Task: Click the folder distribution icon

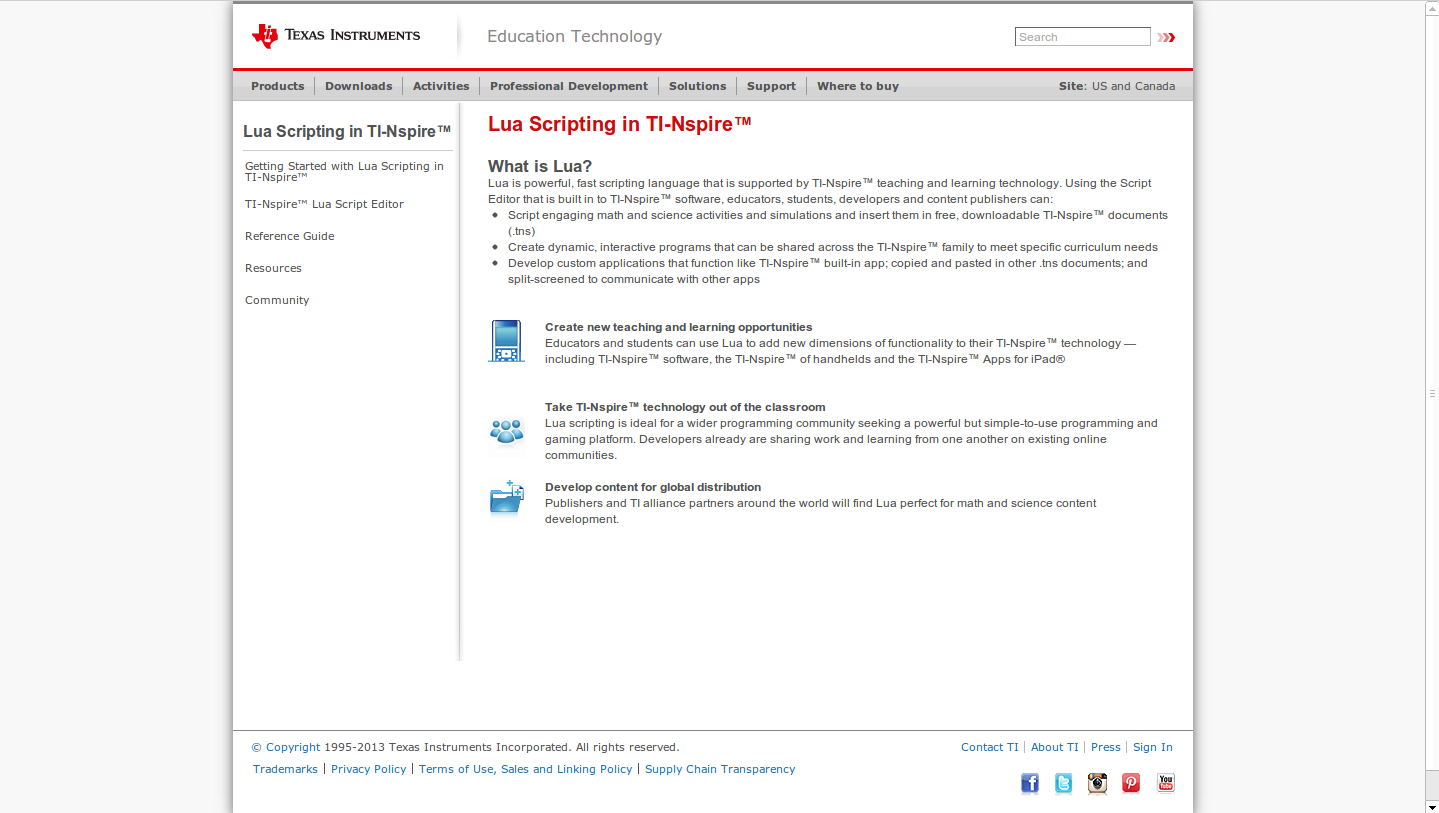Action: coord(507,497)
